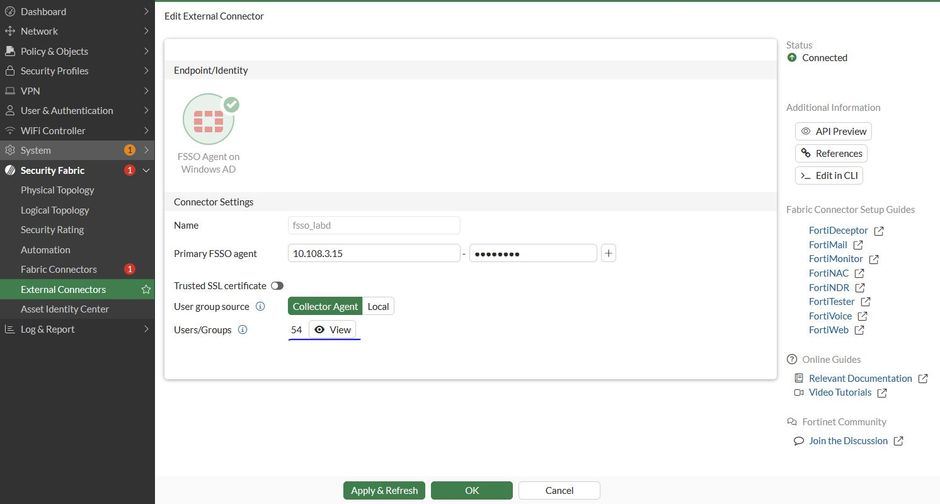Click the System gear icon
The height and width of the screenshot is (504, 940).
(x=10, y=150)
